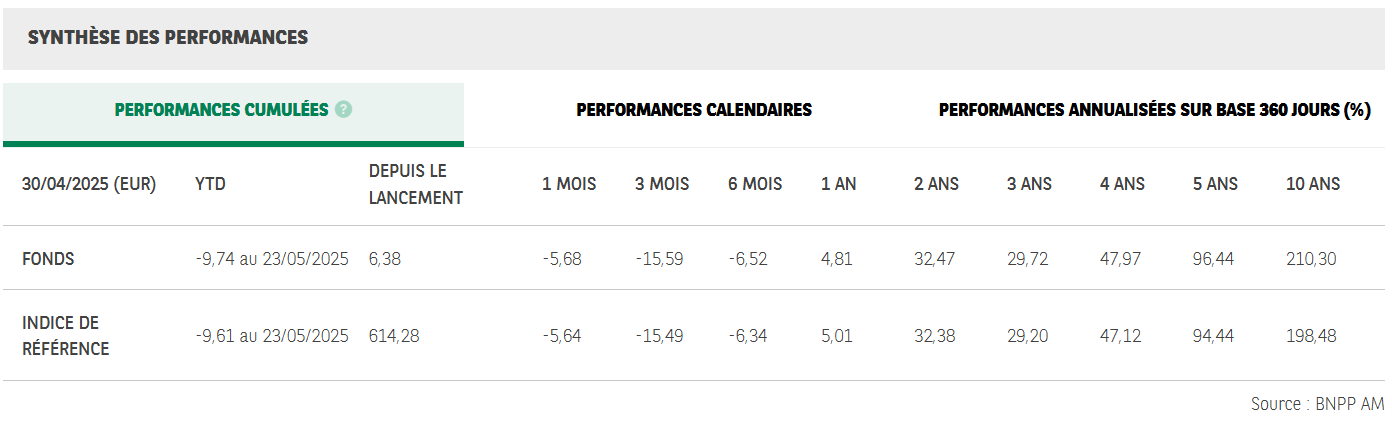Screen dimensions: 1392x421
Task: Click fund YTD value -9,74 au 23/05/2025
Action: tap(272, 259)
